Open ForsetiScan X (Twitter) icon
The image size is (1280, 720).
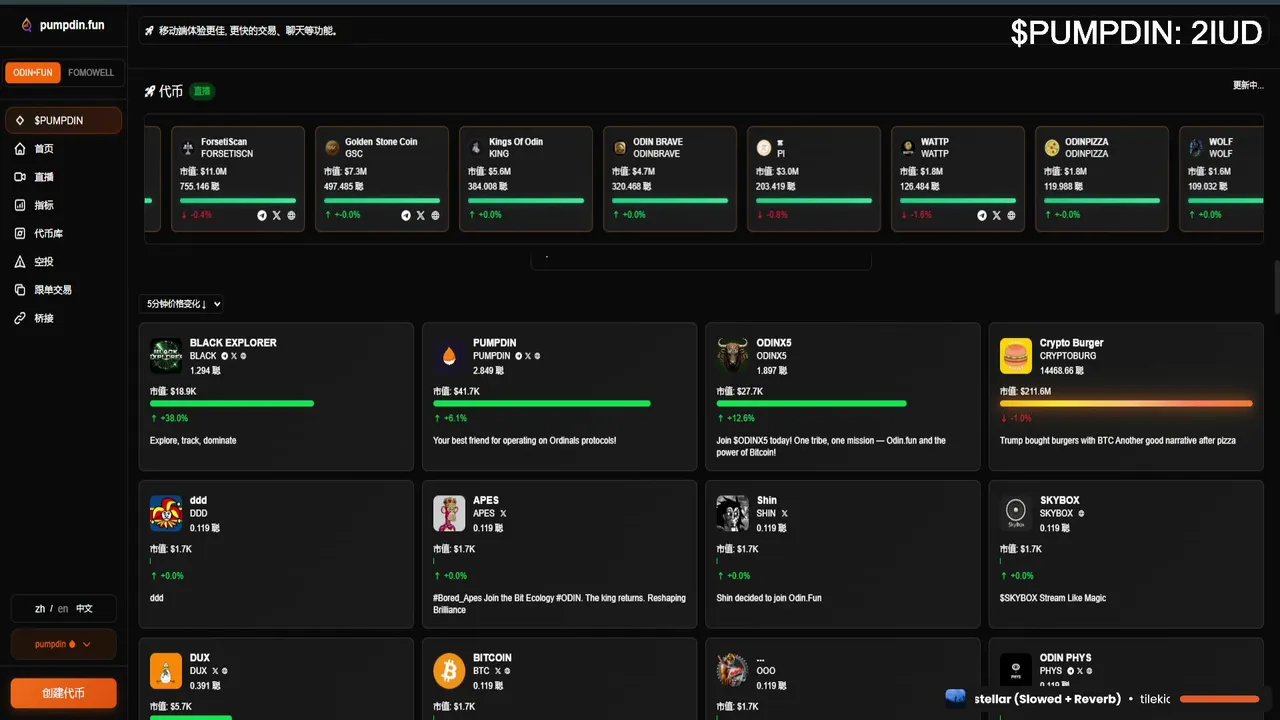tap(277, 215)
